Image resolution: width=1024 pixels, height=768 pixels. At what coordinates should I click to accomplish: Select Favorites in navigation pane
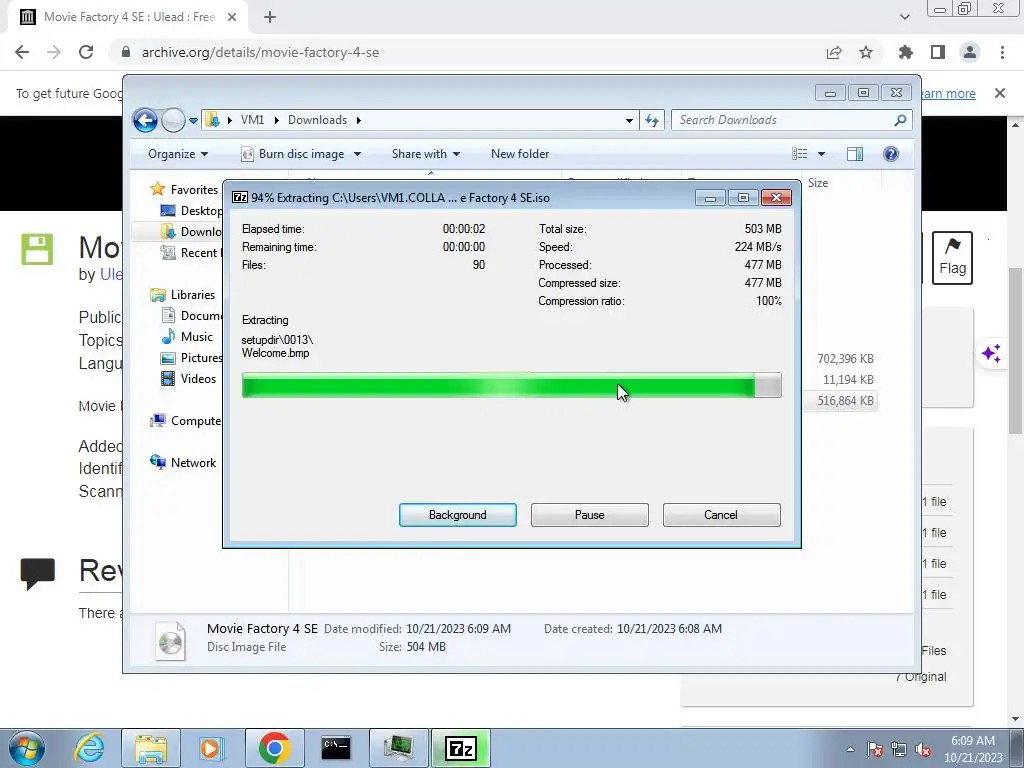pos(194,189)
